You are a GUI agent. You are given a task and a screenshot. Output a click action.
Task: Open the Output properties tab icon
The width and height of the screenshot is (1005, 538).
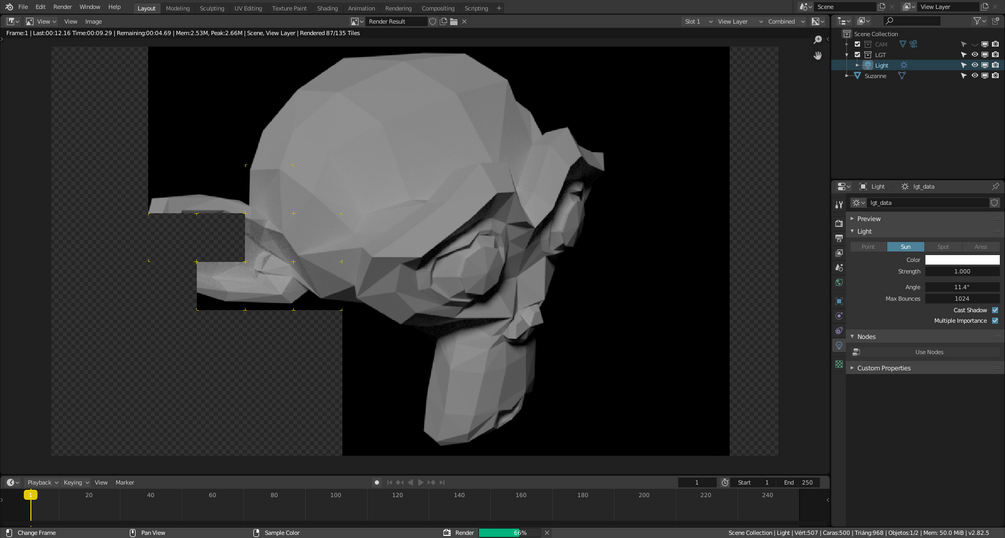pyautogui.click(x=839, y=238)
